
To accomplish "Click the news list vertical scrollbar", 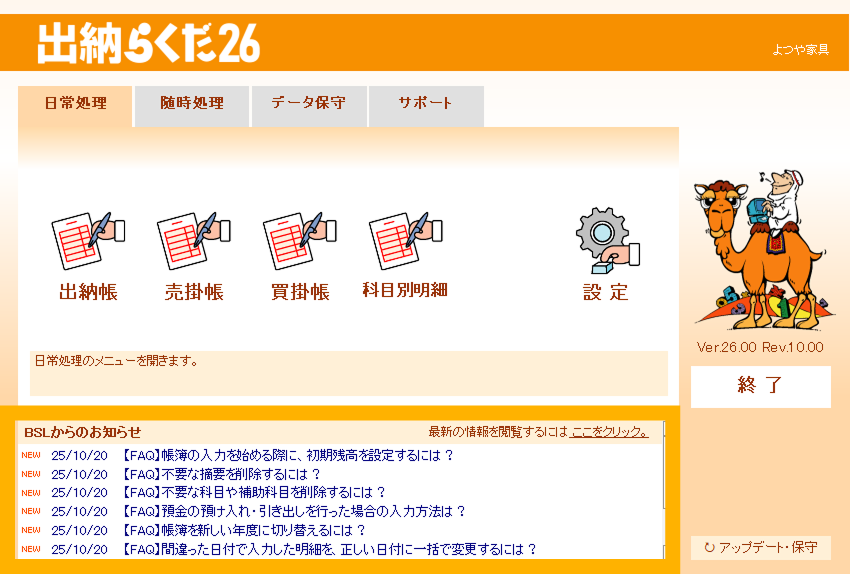I will 665,490.
